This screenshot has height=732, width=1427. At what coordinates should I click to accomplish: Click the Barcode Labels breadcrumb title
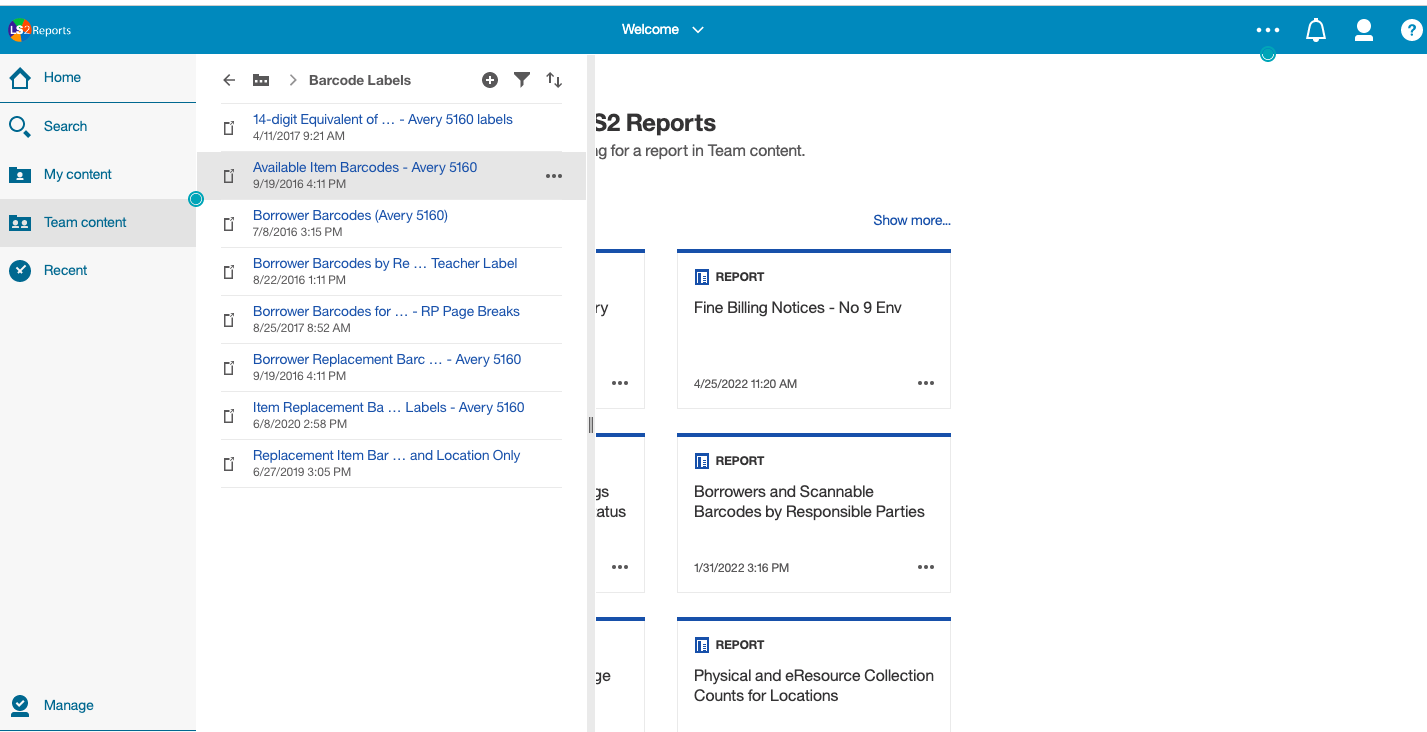(x=360, y=80)
